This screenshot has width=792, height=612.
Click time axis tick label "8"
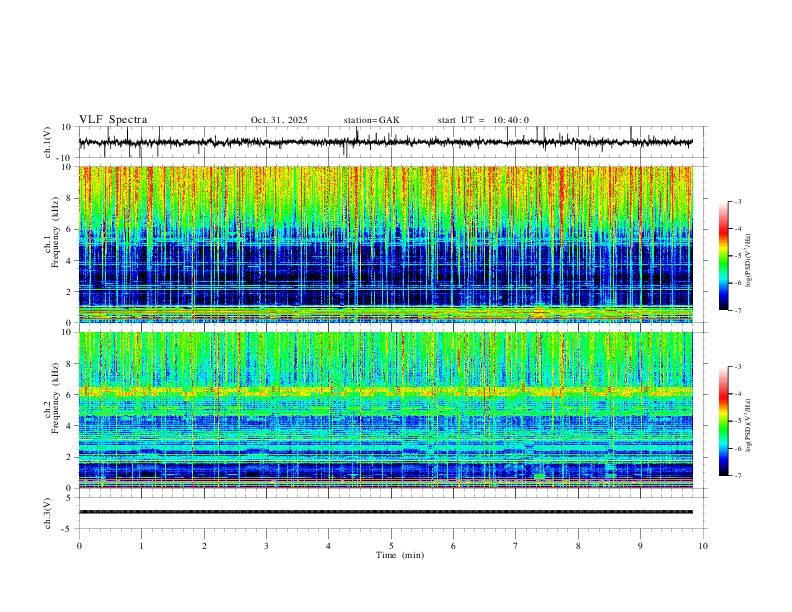tap(578, 546)
